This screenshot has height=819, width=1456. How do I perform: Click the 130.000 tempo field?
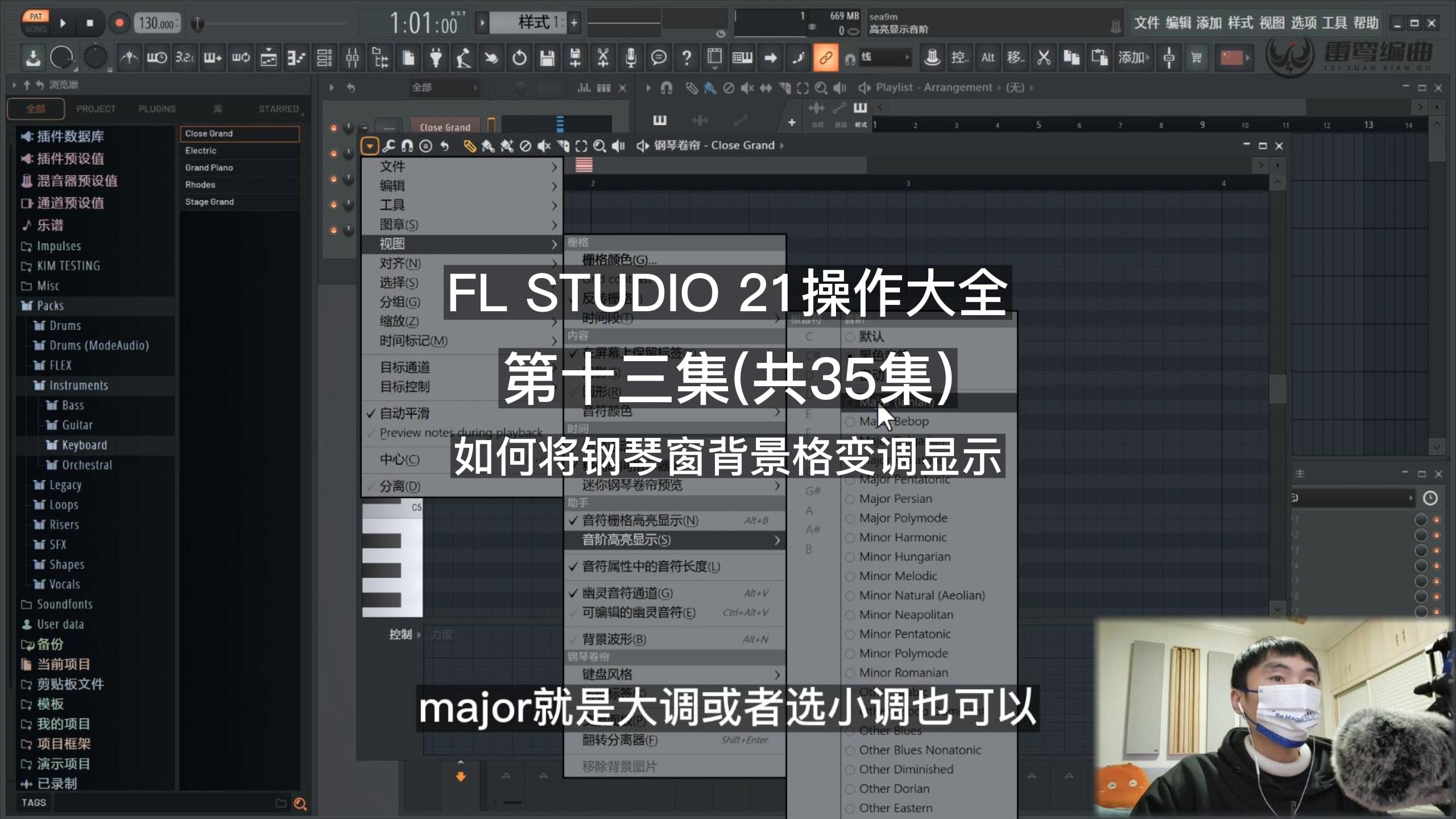click(x=158, y=23)
